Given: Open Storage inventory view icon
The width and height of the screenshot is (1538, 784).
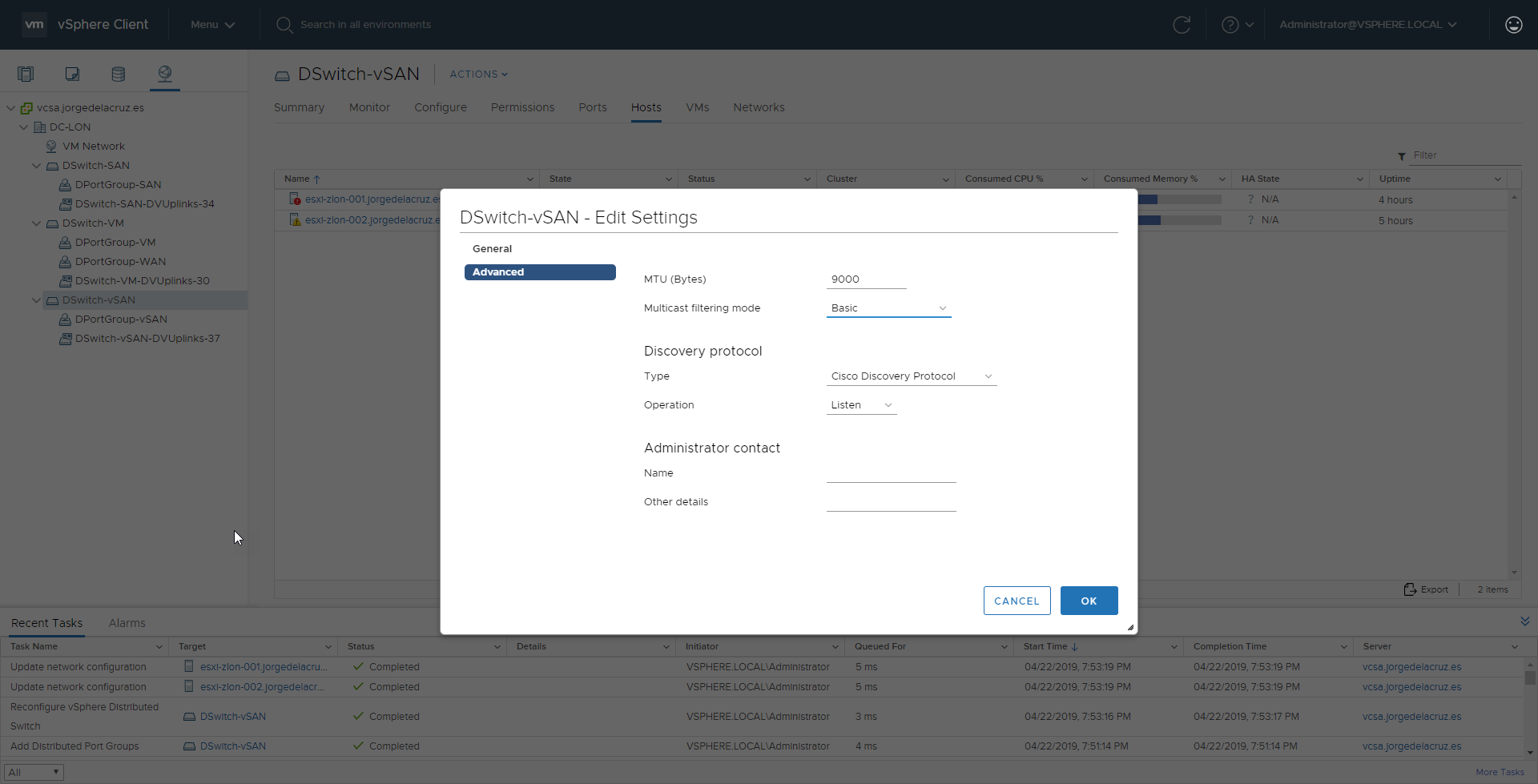Looking at the screenshot, I should (119, 74).
